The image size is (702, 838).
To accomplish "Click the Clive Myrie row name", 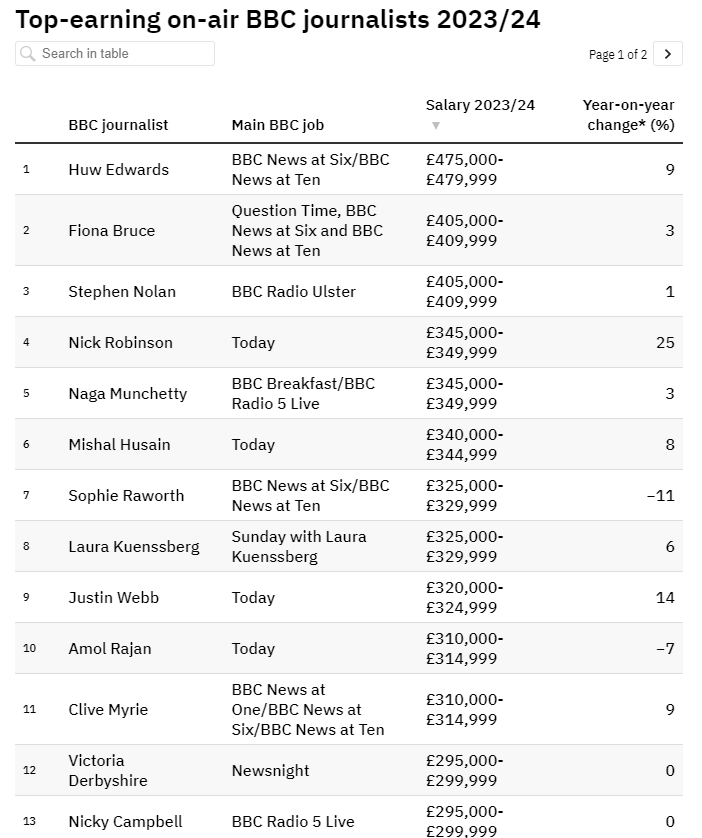I will pos(108,710).
